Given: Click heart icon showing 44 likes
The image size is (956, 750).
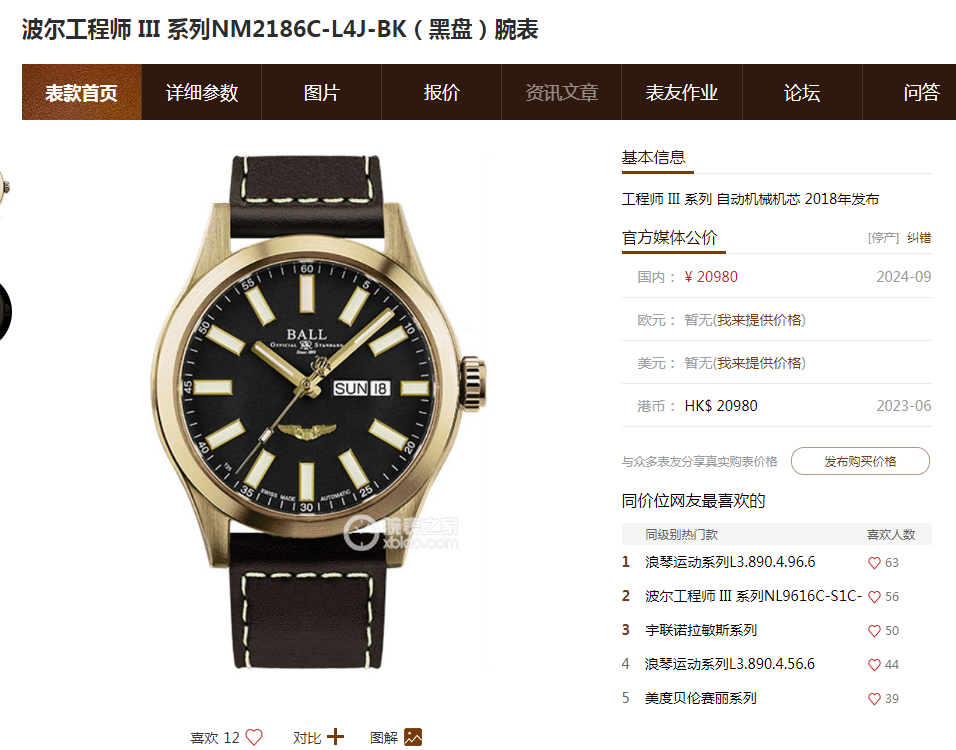Looking at the screenshot, I should click(x=874, y=665).
